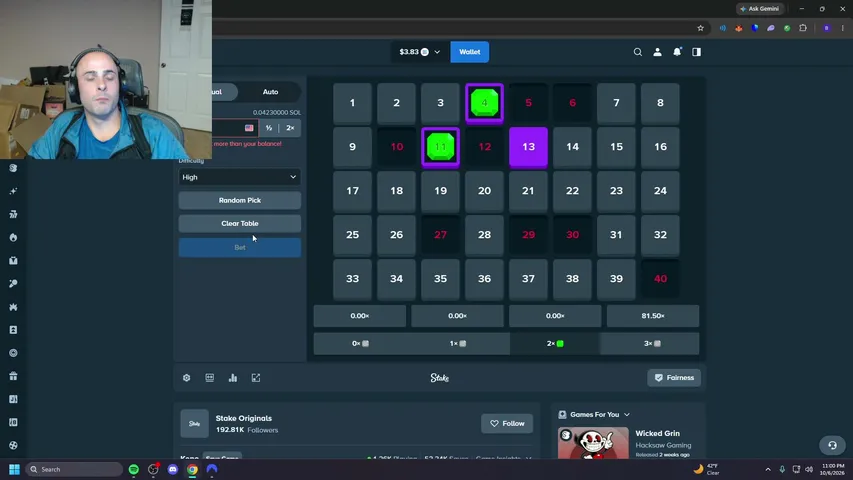Toggle theatre mode expand icon
853x480 pixels.
pos(256,378)
